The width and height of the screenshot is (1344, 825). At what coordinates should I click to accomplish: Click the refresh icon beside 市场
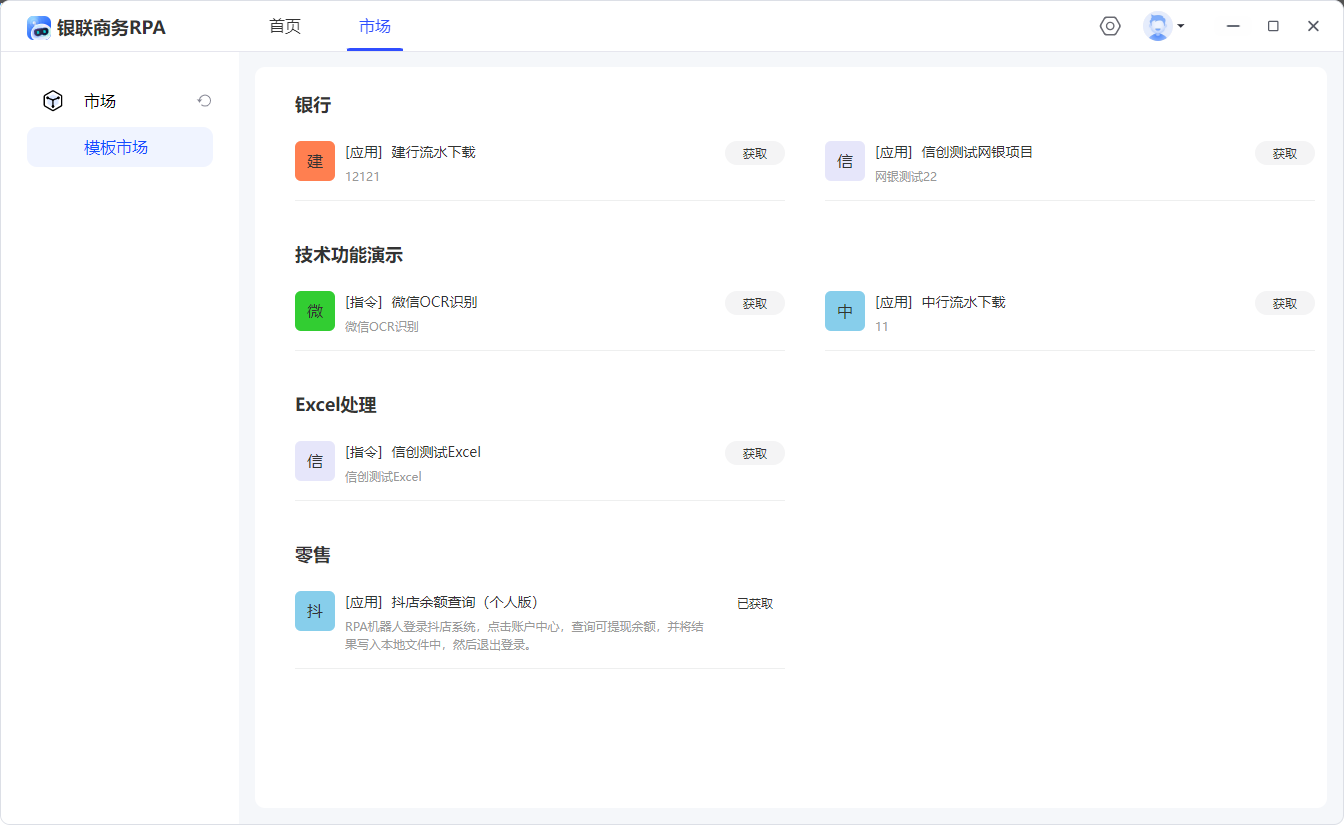(204, 101)
